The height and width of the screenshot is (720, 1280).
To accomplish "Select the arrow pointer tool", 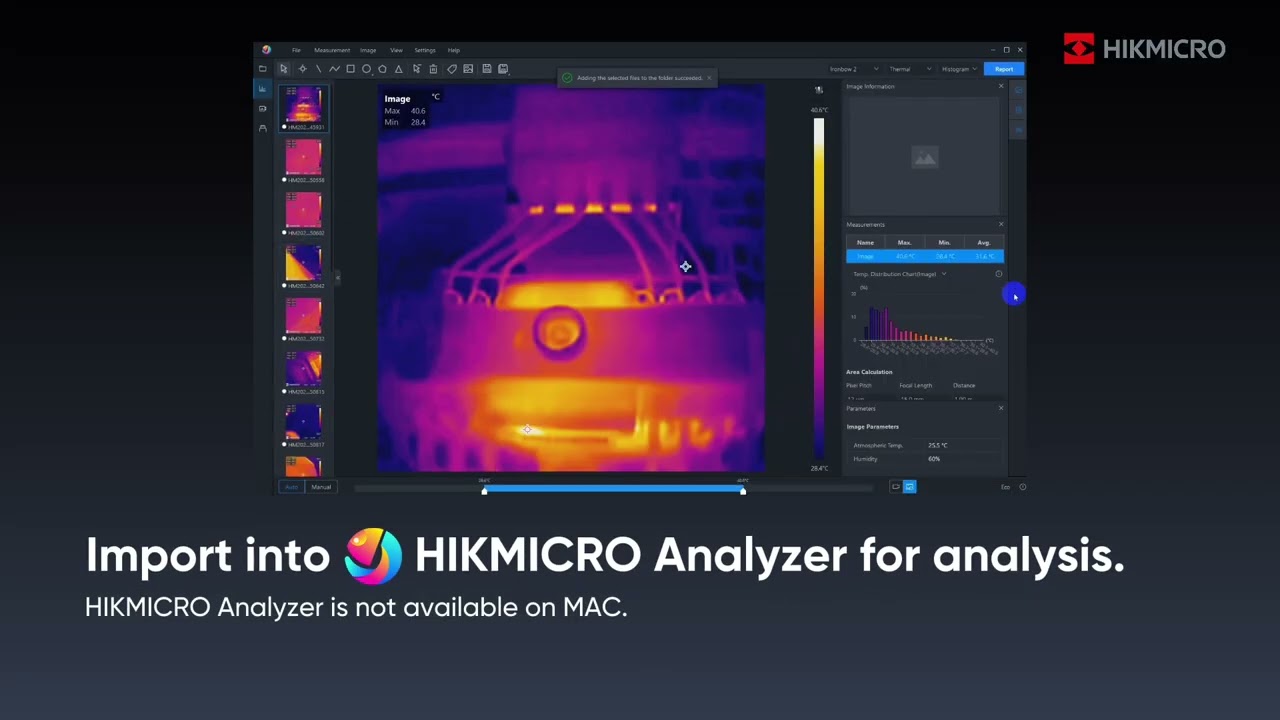I will click(284, 69).
